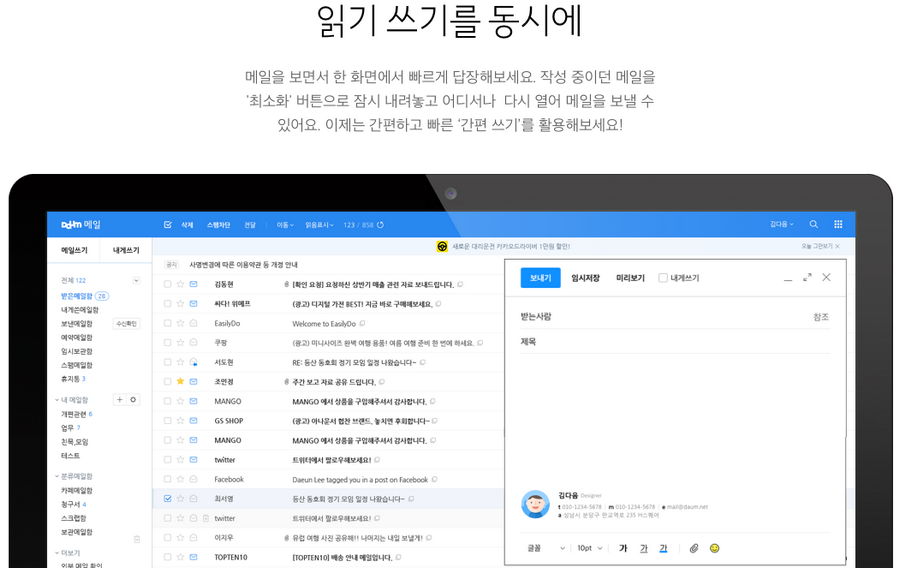Open the search magnifier icon

pos(813,224)
